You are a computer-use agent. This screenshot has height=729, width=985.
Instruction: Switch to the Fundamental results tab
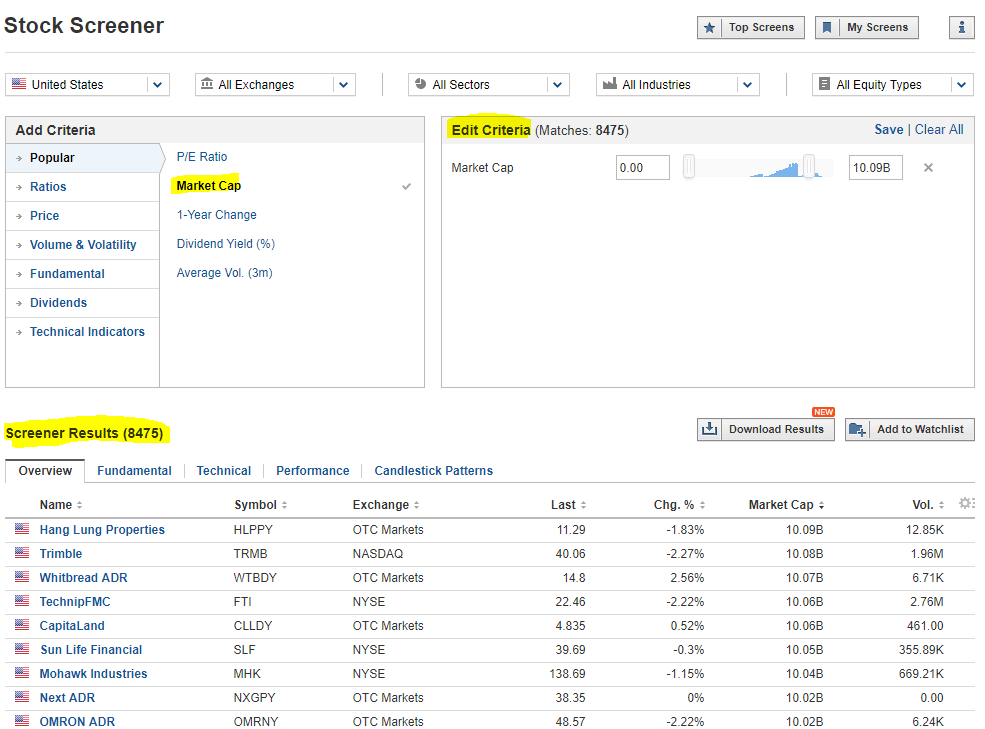[x=134, y=471]
